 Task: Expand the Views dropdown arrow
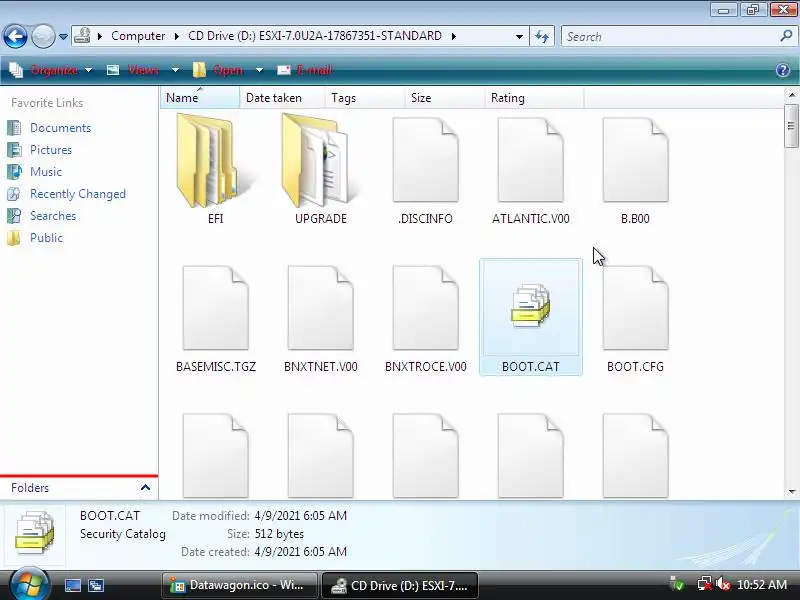[x=175, y=70]
